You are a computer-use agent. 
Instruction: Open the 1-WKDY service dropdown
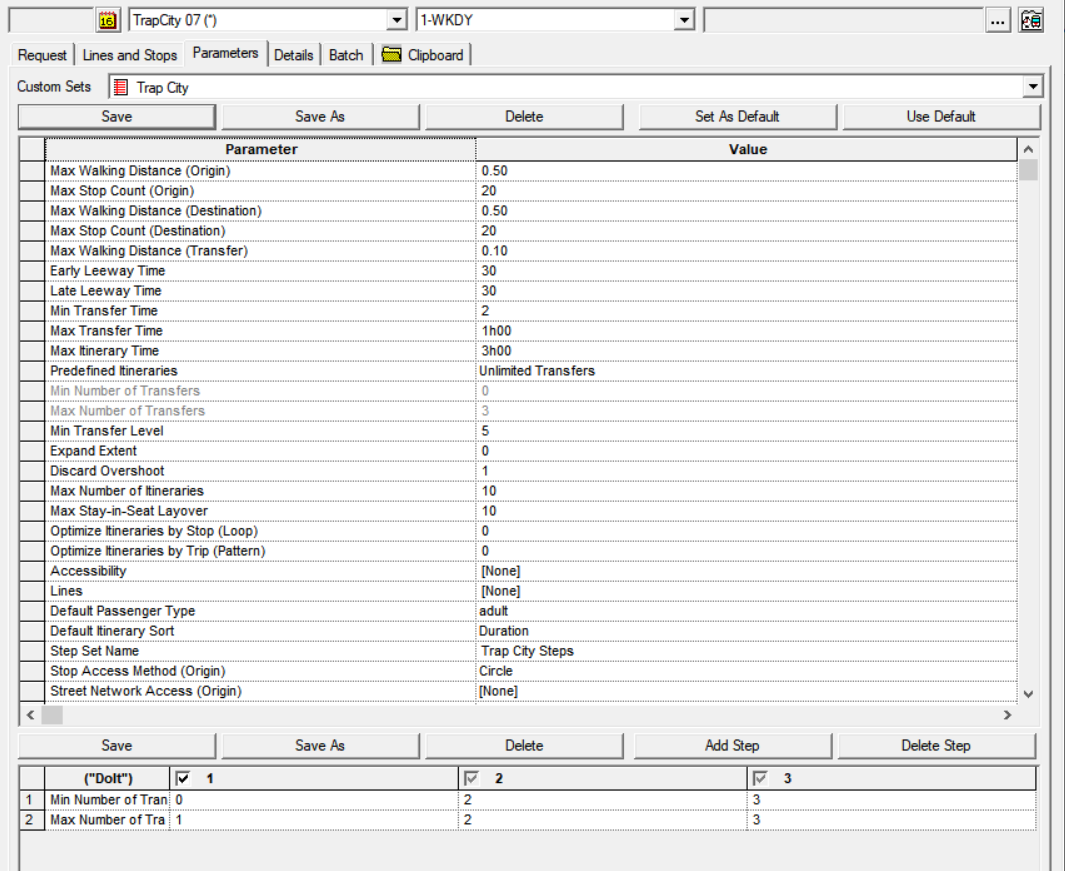coord(685,19)
